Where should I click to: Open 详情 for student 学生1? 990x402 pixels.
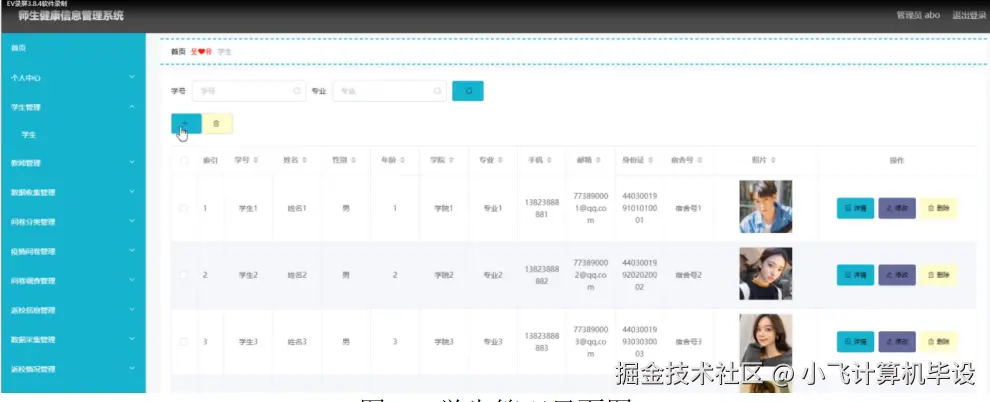[x=856, y=208]
